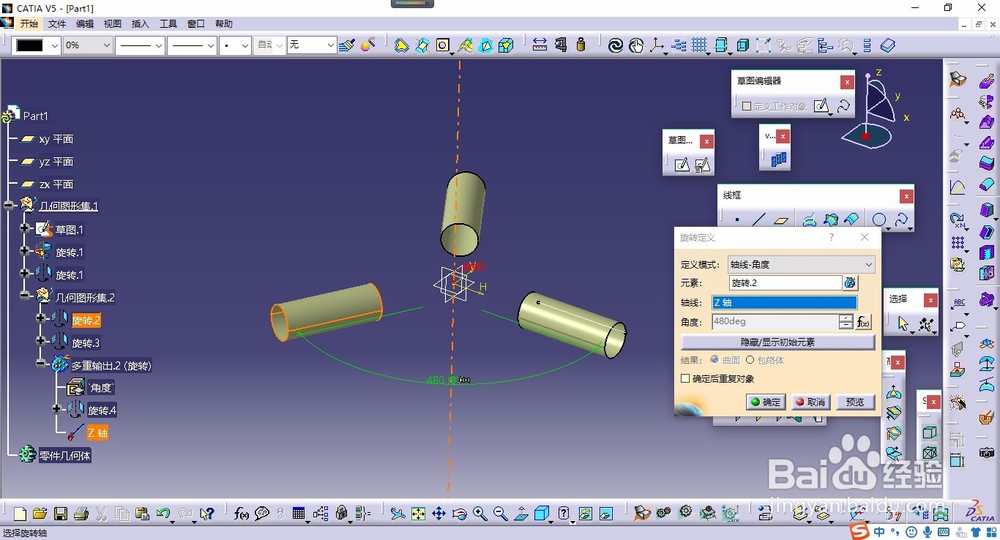Screen dimensions: 1000x540
Task: Collapse the 几何图形集.1 tree node
Action: click(8, 205)
